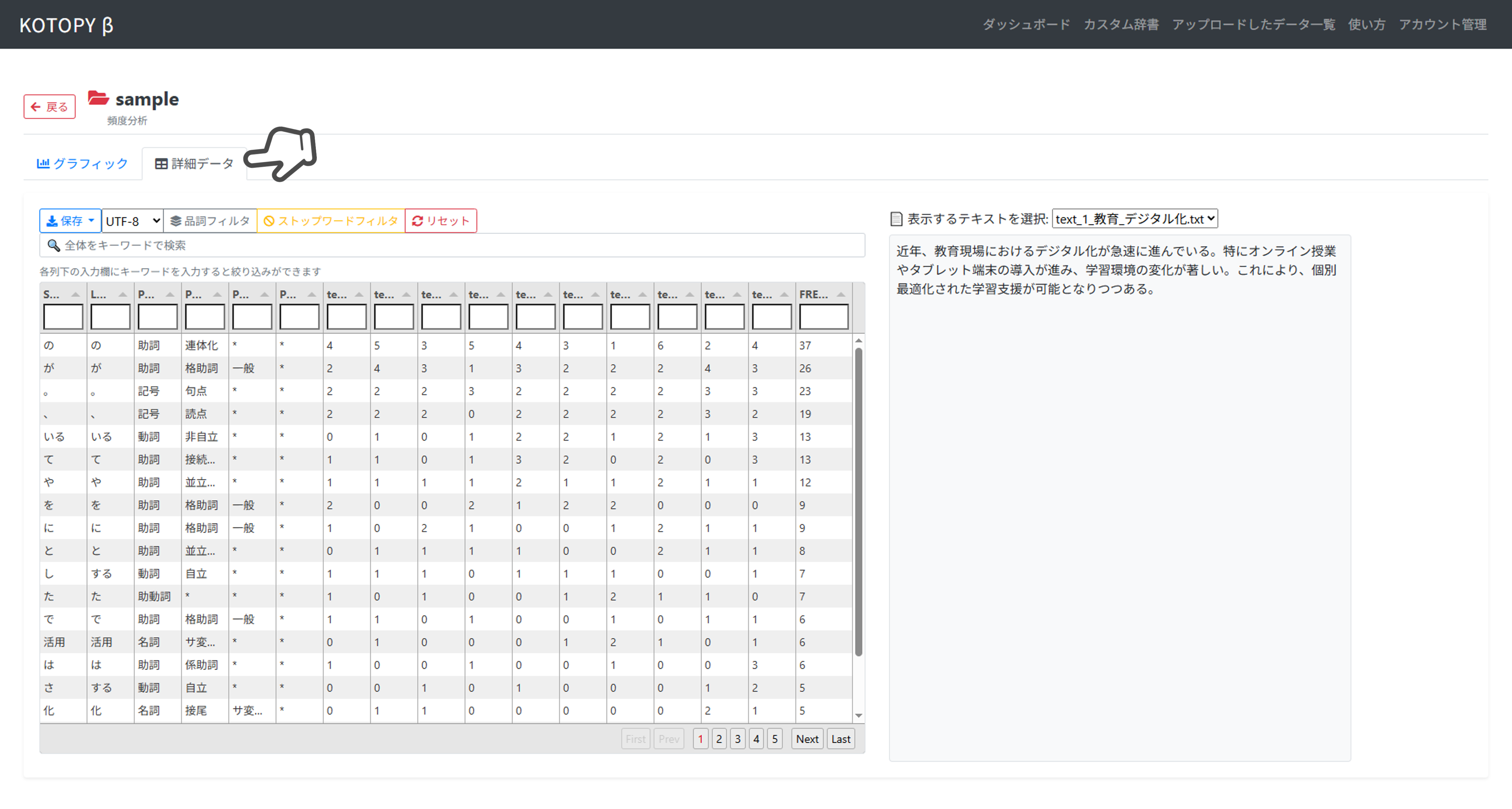Open the 品詞フィルタ filter
Viewport: 1512px width, 809px height.
(210, 221)
